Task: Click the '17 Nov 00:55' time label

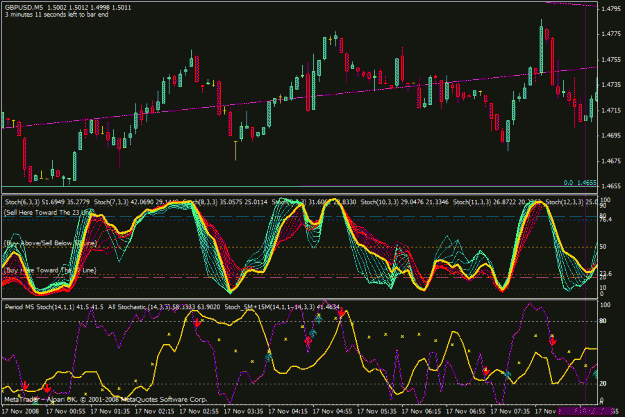Action: coord(65,411)
